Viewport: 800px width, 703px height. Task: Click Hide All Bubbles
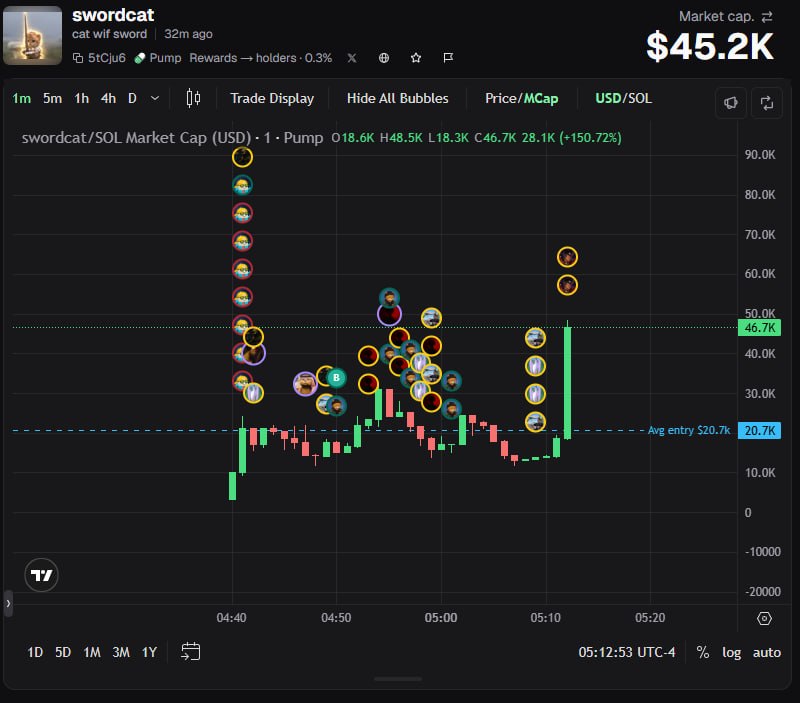397,98
